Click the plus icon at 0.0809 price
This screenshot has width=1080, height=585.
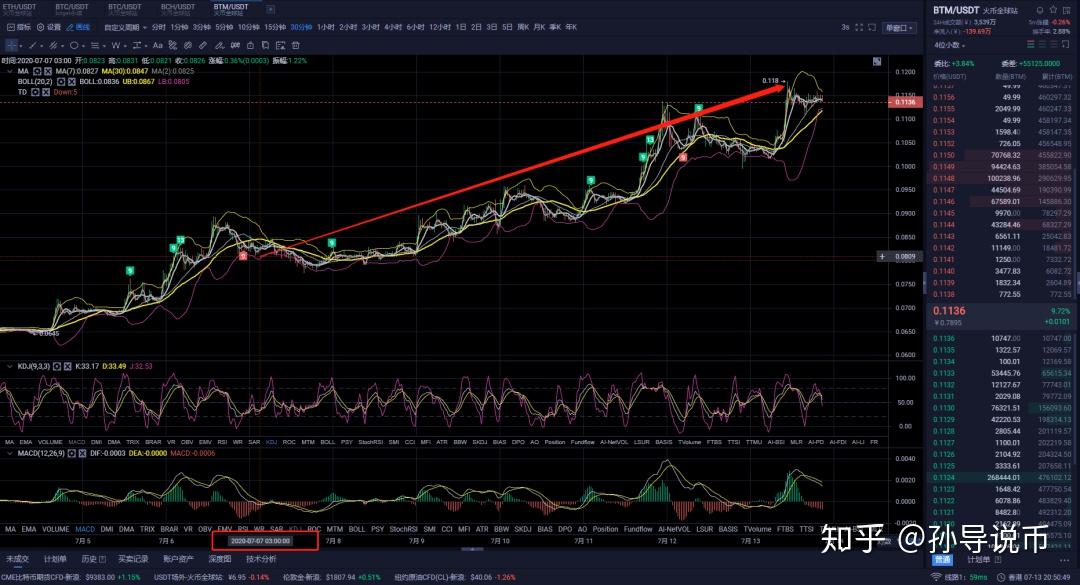click(882, 256)
